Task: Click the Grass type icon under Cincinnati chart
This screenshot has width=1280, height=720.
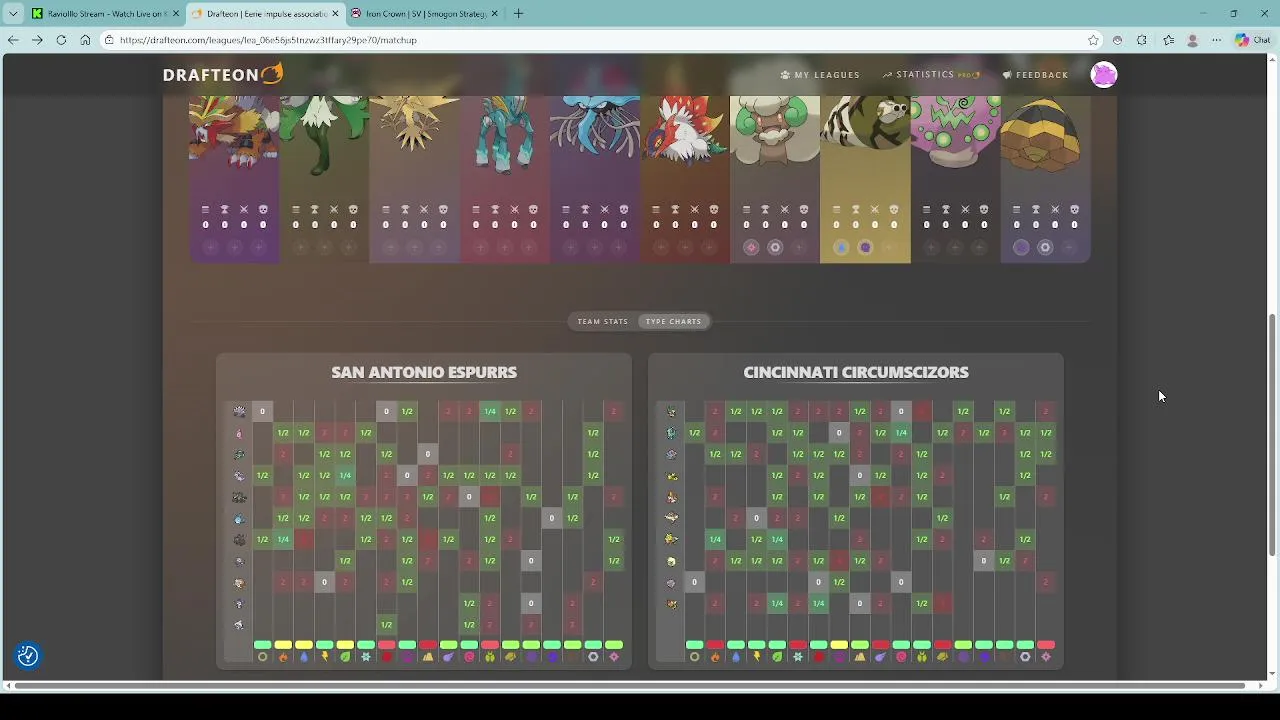Action: pos(777,657)
